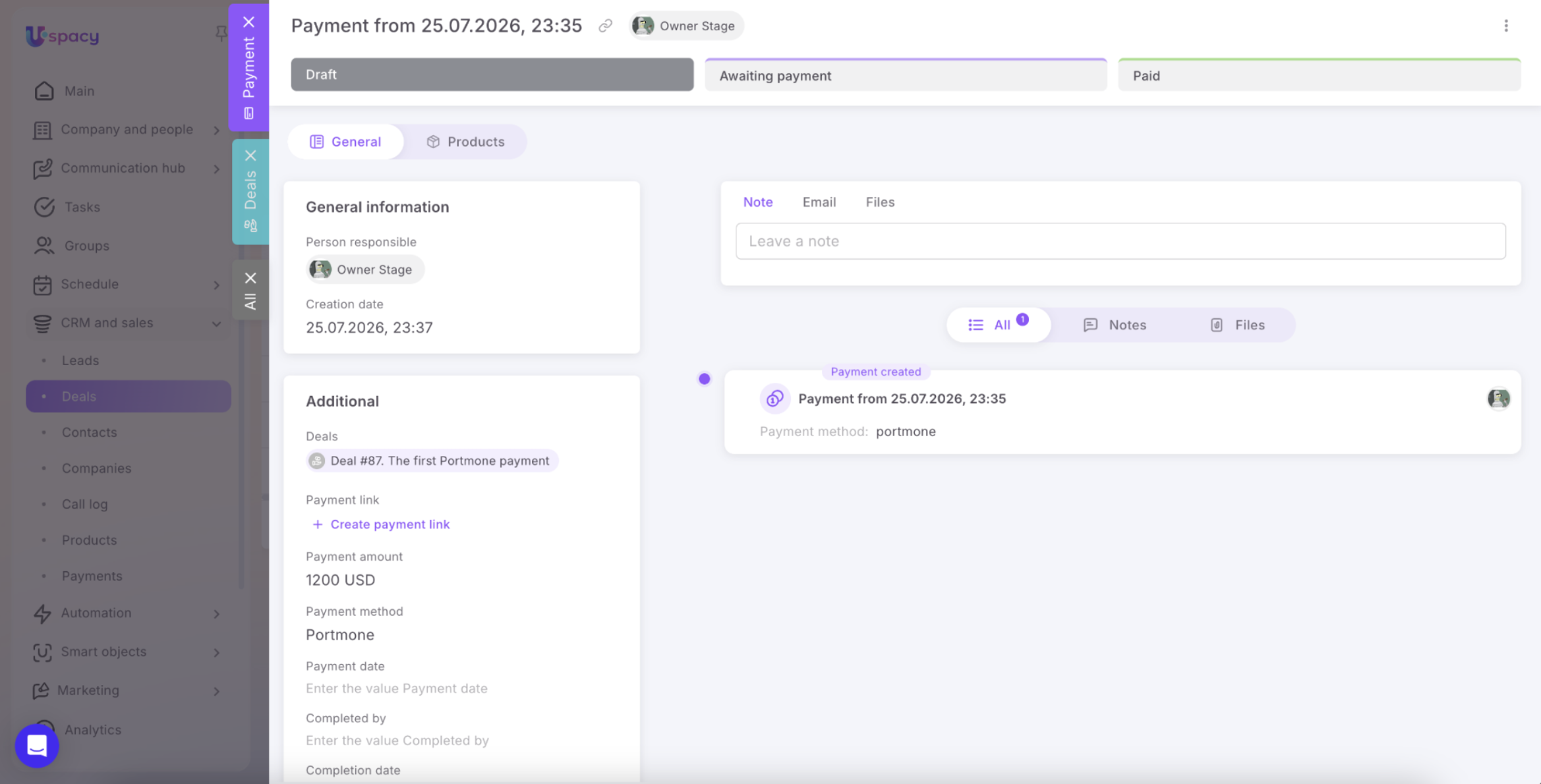Click the Uspacy logo

(x=62, y=36)
